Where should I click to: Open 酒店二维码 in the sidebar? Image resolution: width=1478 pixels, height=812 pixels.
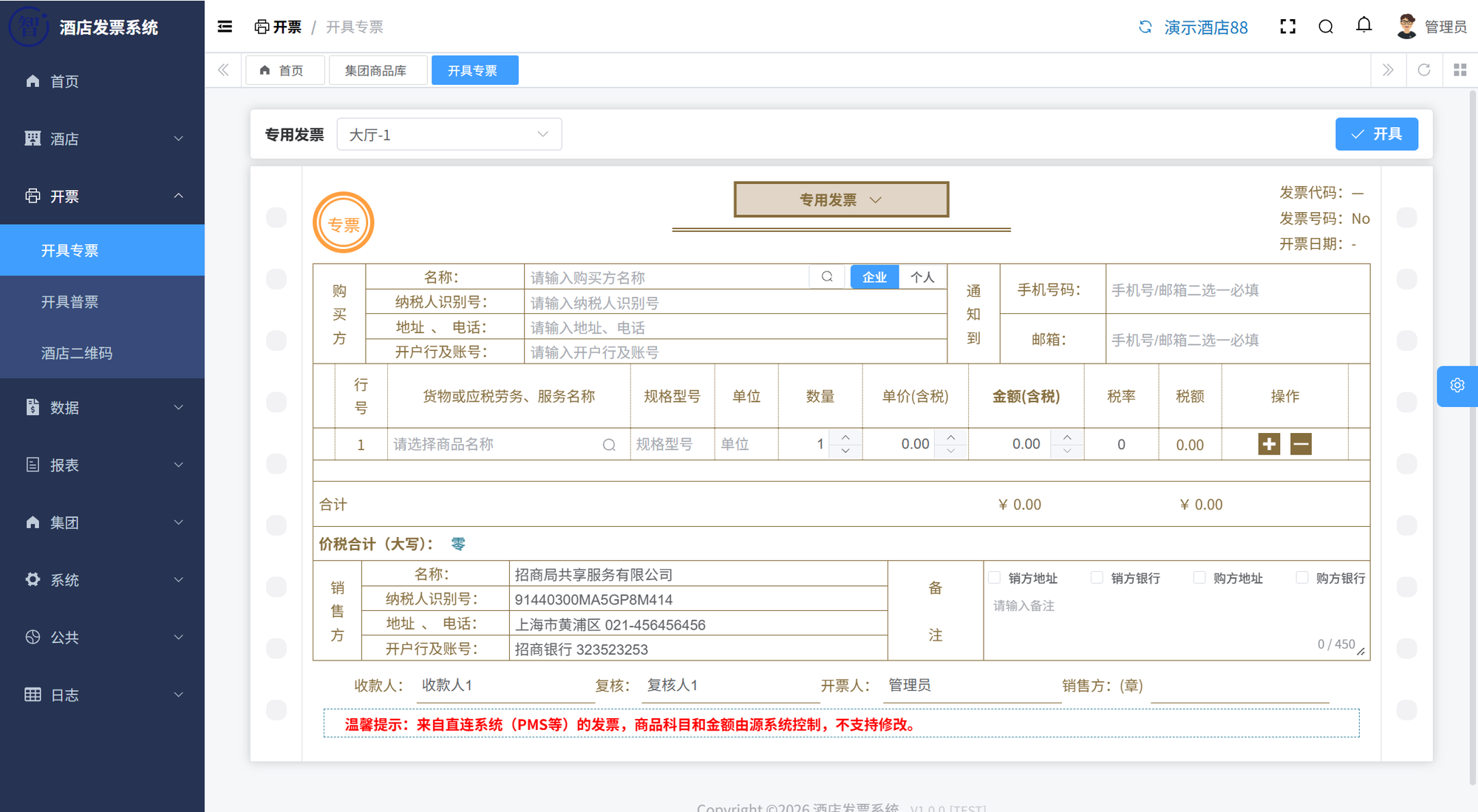(102, 353)
